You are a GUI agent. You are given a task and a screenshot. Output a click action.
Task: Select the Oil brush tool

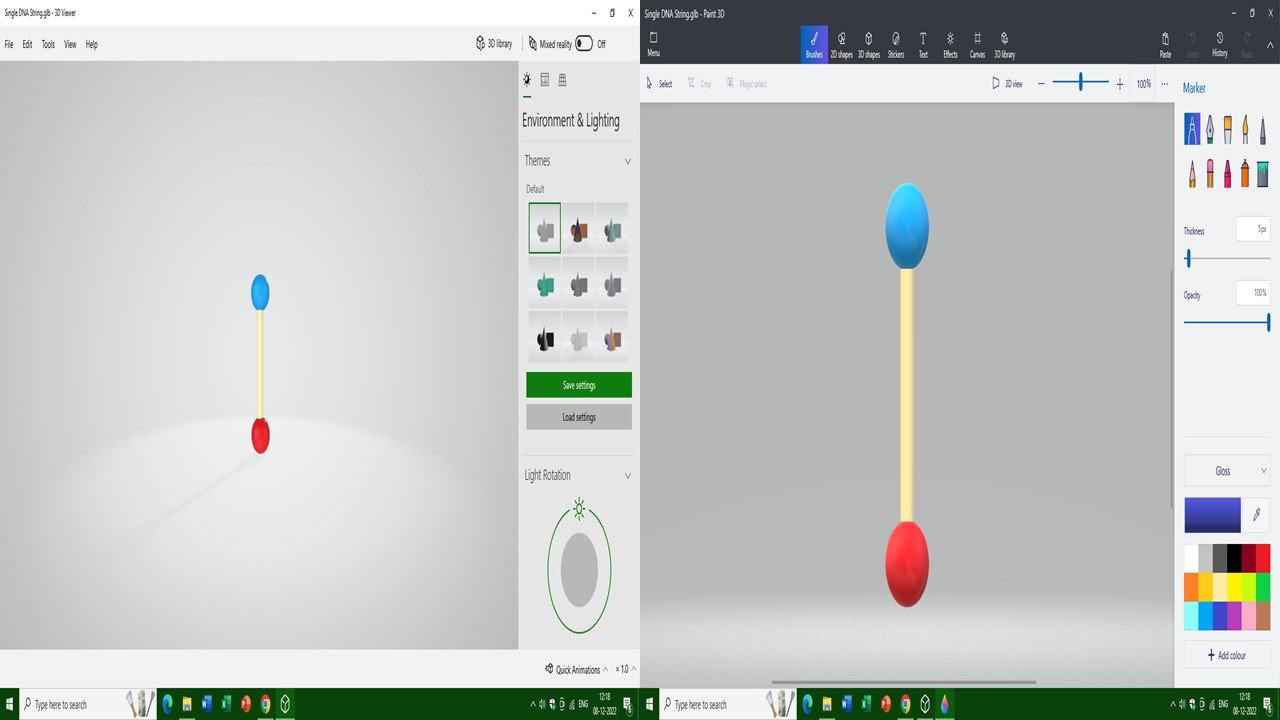tap(1228, 129)
